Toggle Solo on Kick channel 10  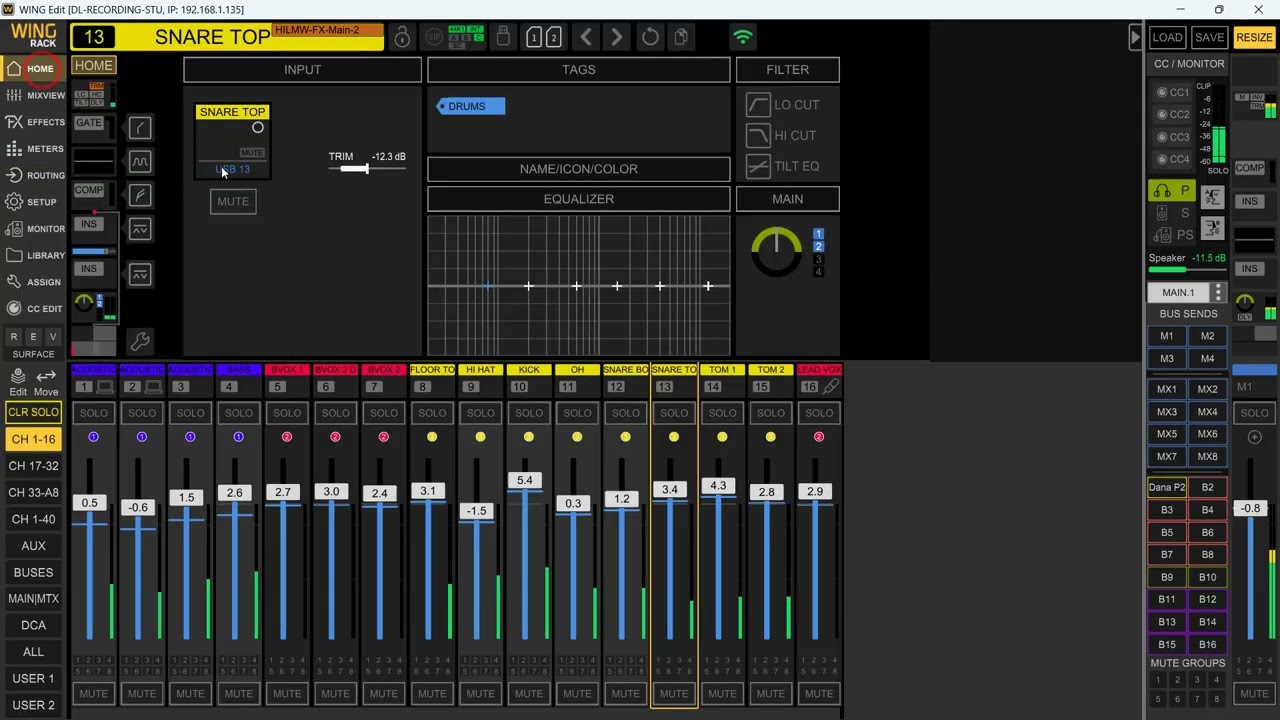tap(529, 413)
